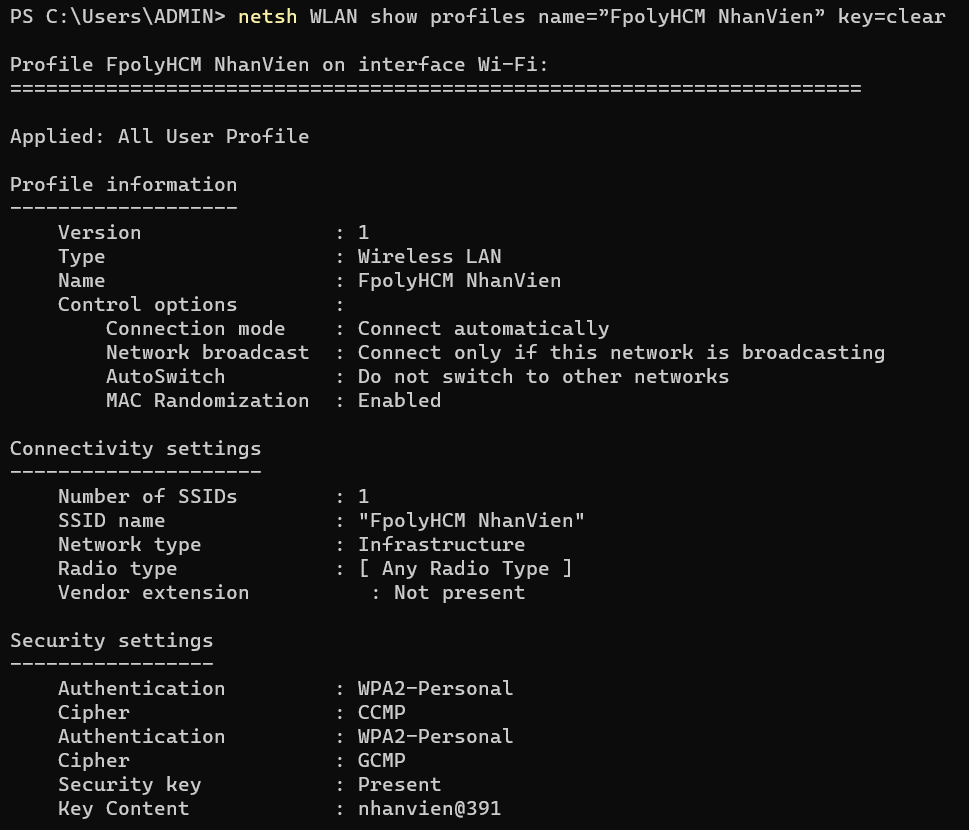
Task: Click the 'netsh' command word in the prompt
Action: click(x=267, y=17)
